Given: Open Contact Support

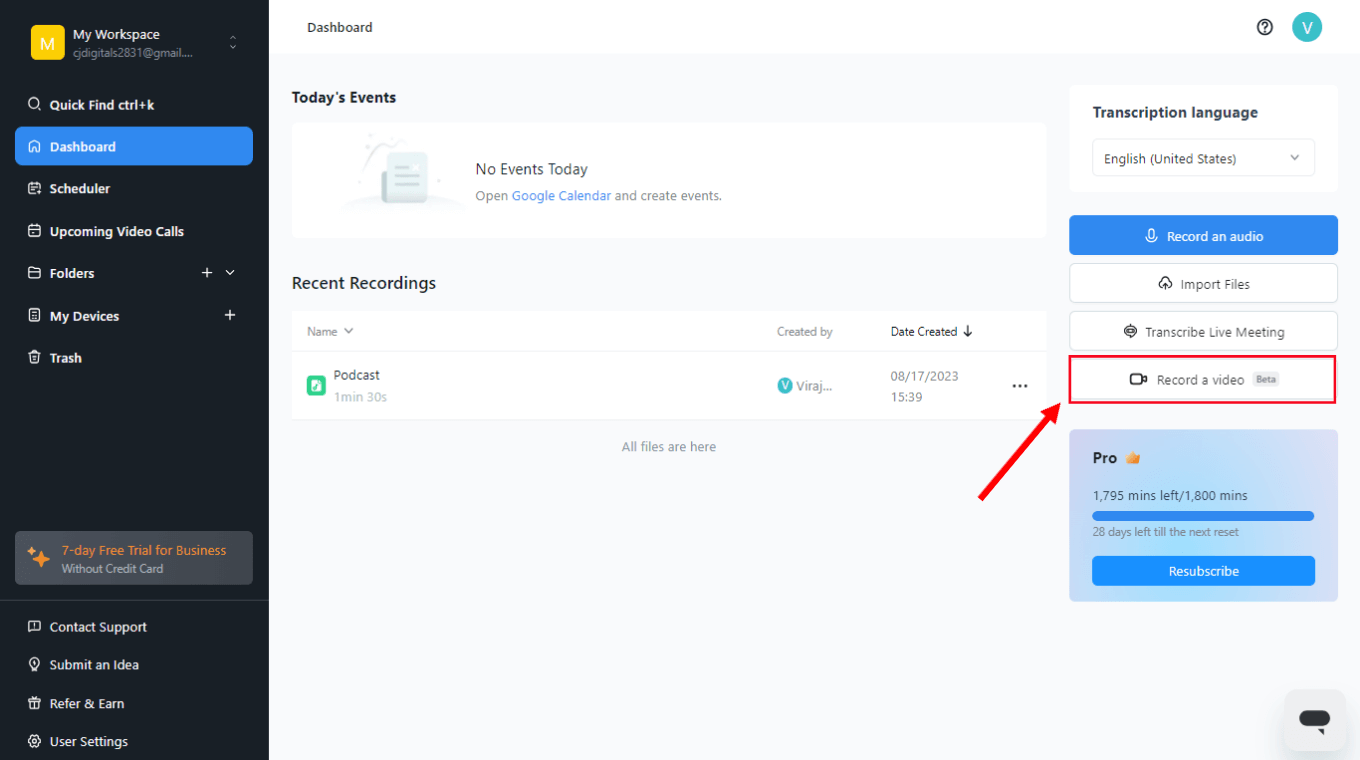Looking at the screenshot, I should 97,627.
